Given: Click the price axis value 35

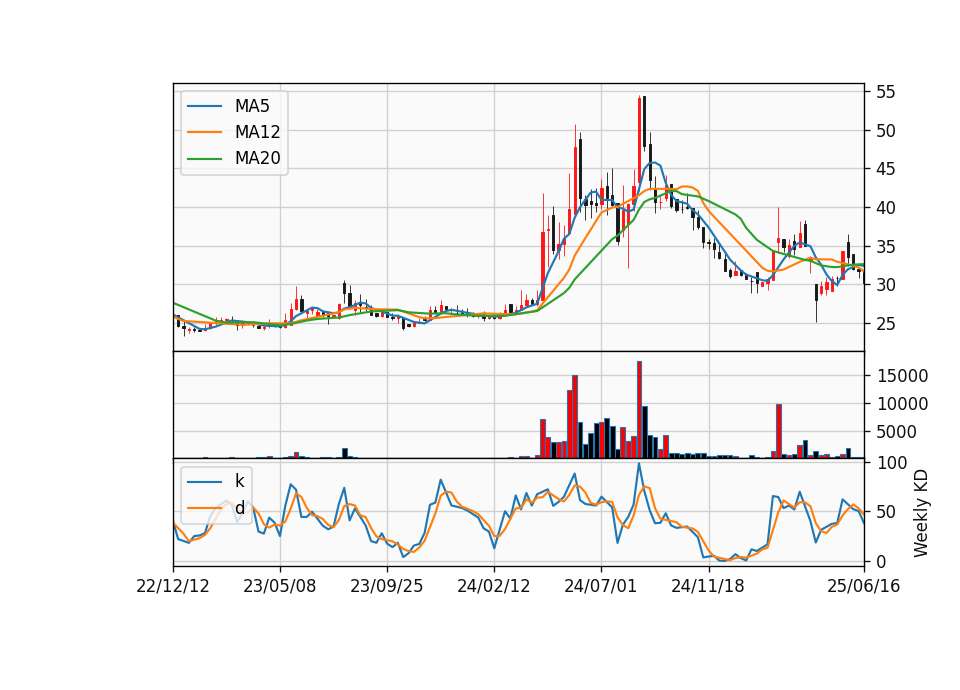Looking at the screenshot, I should point(885,247).
